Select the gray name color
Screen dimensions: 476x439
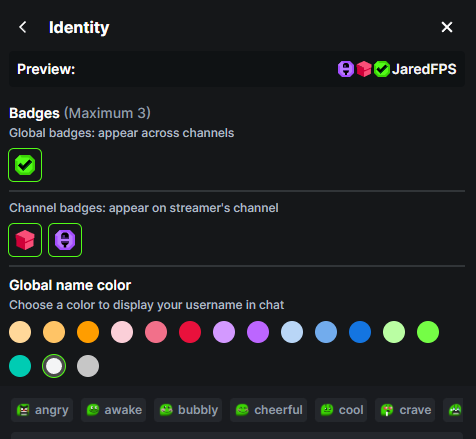point(88,366)
